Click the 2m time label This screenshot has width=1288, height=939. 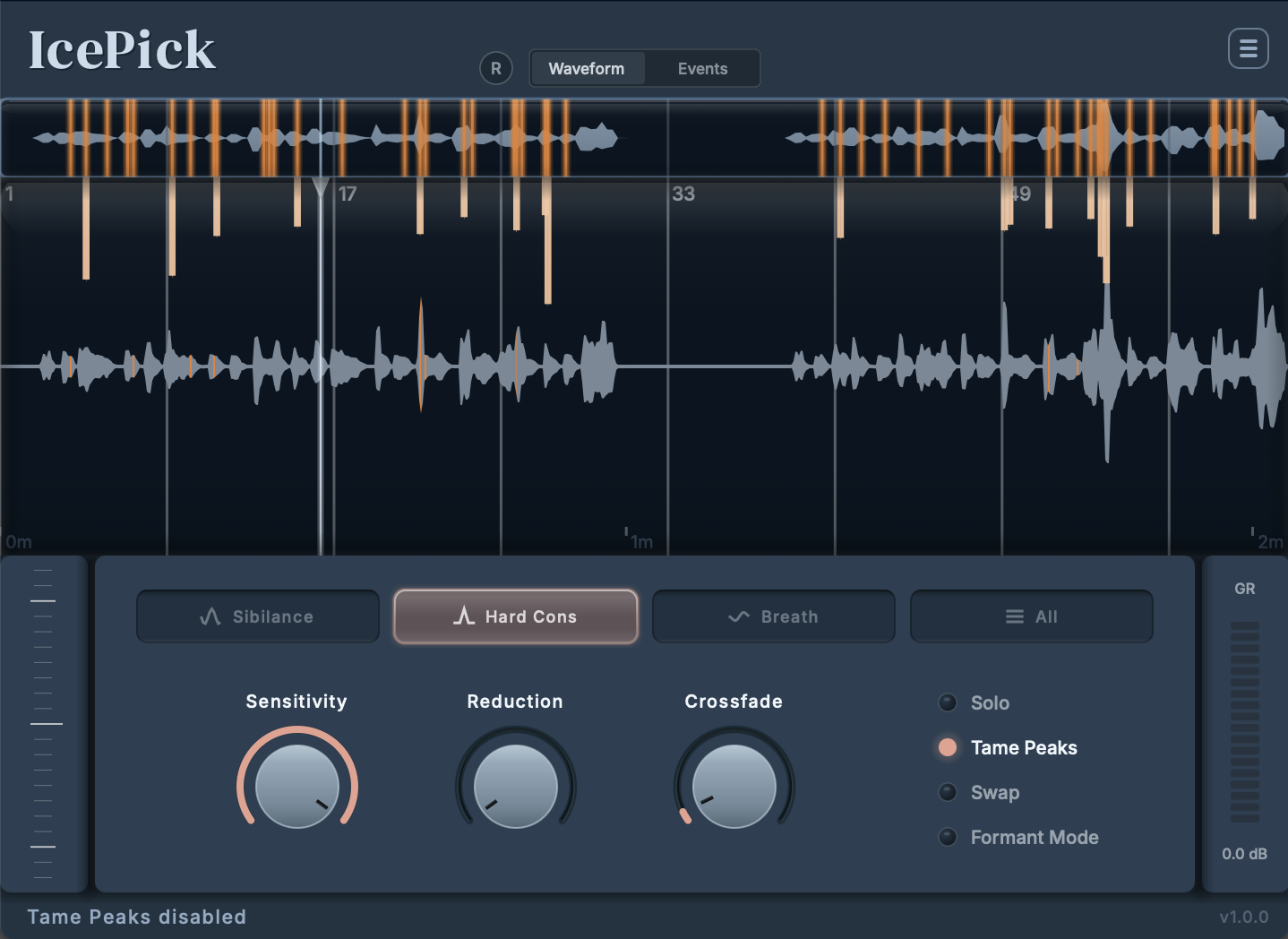1270,542
